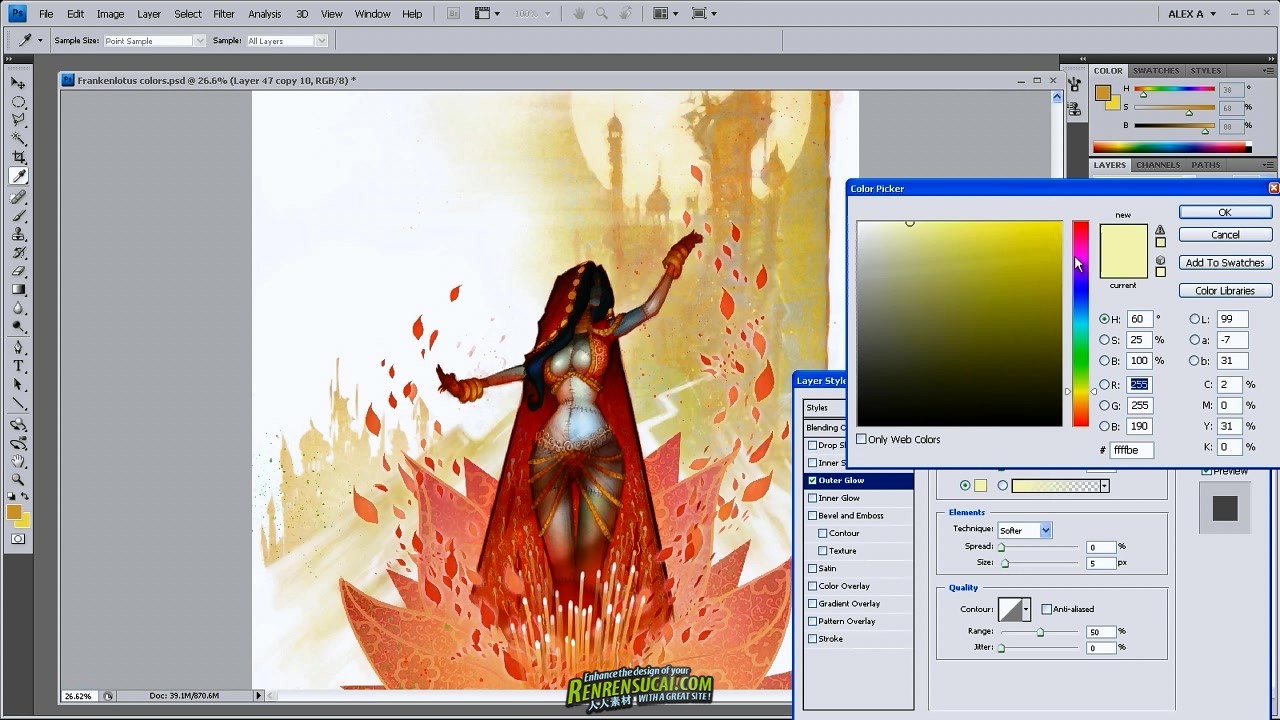Select the Crop tool
The image size is (1280, 720).
[18, 157]
